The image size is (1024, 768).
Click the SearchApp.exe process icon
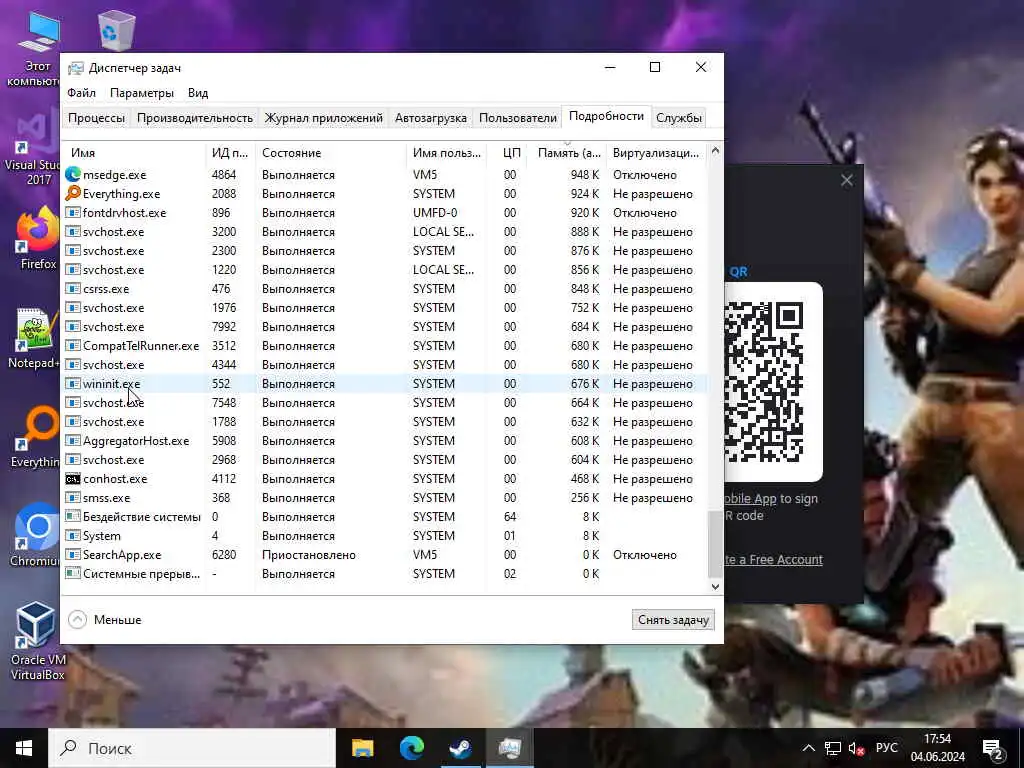[72, 554]
